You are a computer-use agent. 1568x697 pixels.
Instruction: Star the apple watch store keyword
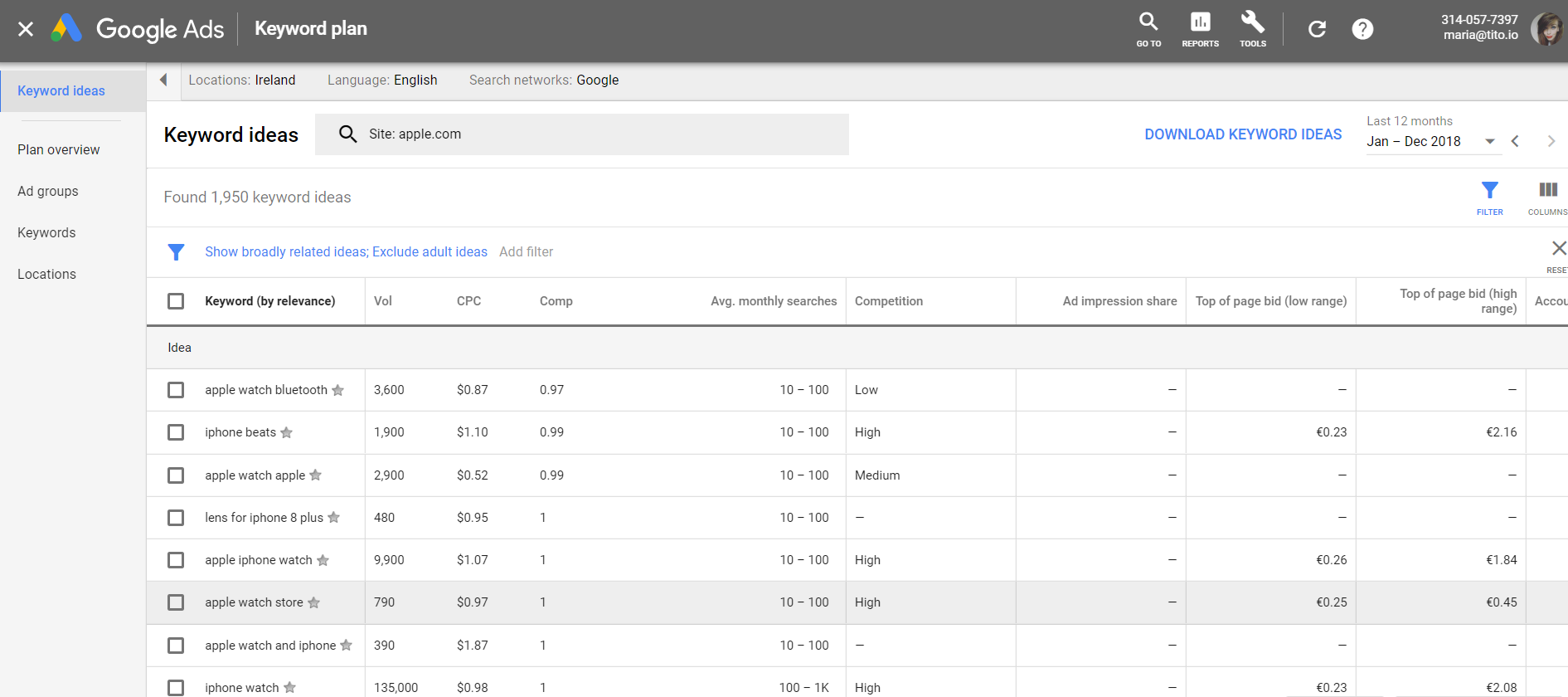point(313,602)
